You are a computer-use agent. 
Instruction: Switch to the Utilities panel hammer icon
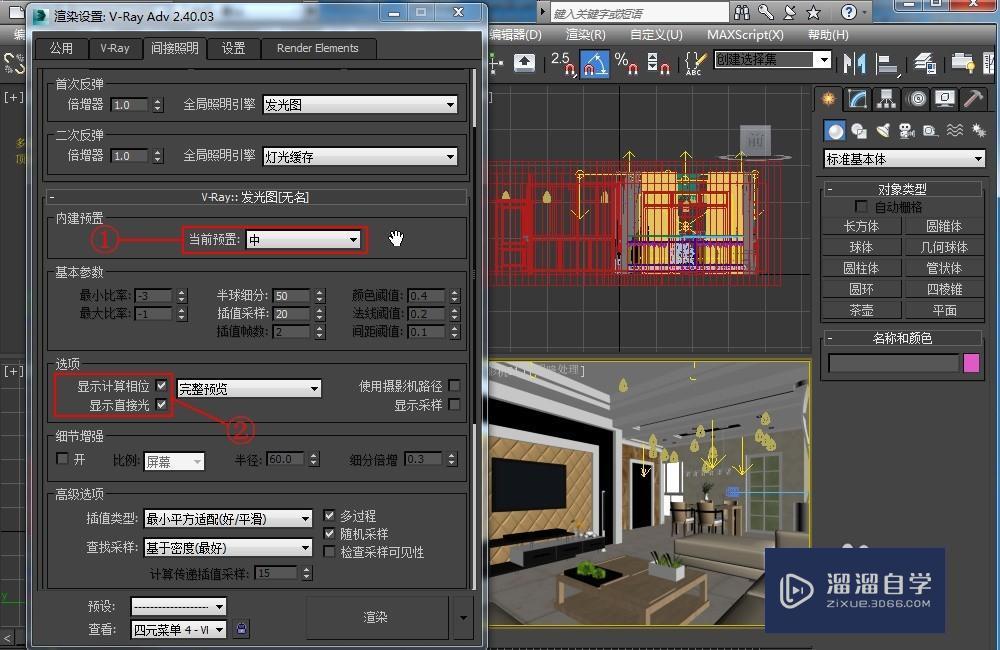coord(970,100)
